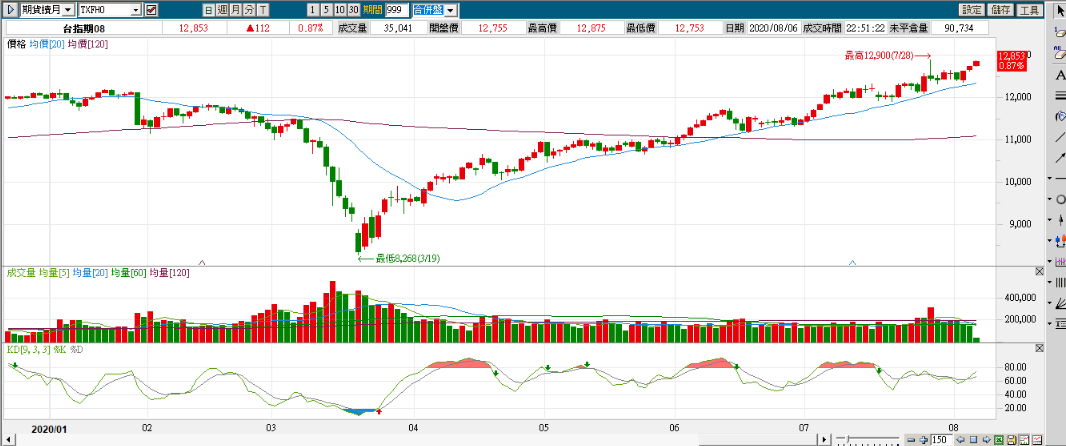Export chart with the Excel icon

tap(997, 439)
